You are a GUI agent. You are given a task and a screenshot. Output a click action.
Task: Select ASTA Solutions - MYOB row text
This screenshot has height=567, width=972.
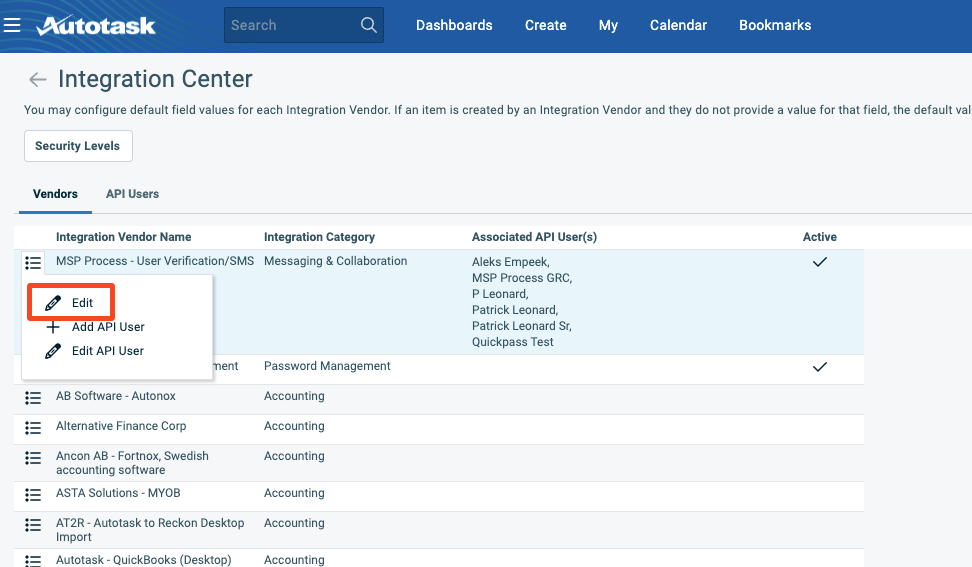(x=118, y=493)
